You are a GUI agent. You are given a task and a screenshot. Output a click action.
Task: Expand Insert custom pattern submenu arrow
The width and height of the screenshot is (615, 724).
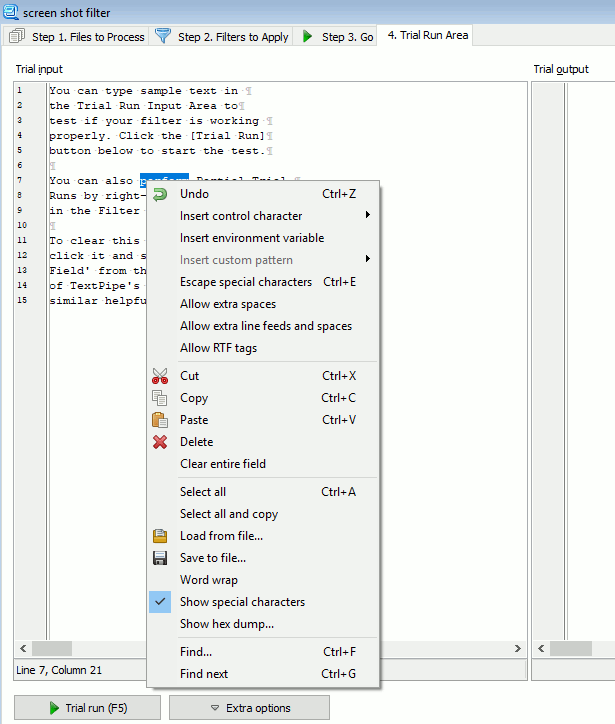coord(368,260)
